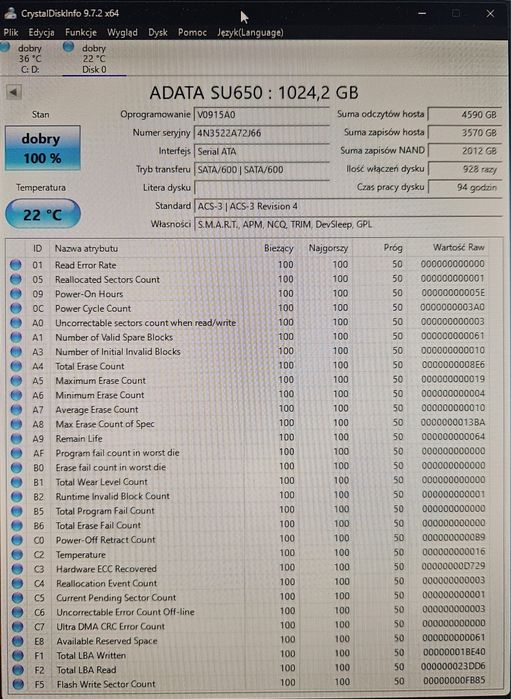Click the Interfejs field Serial ATA

[x=261, y=151]
